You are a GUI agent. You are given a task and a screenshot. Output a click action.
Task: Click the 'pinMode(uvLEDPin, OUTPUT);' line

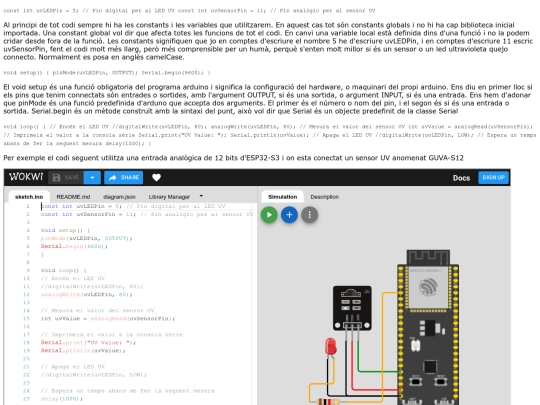pyautogui.click(x=86, y=238)
